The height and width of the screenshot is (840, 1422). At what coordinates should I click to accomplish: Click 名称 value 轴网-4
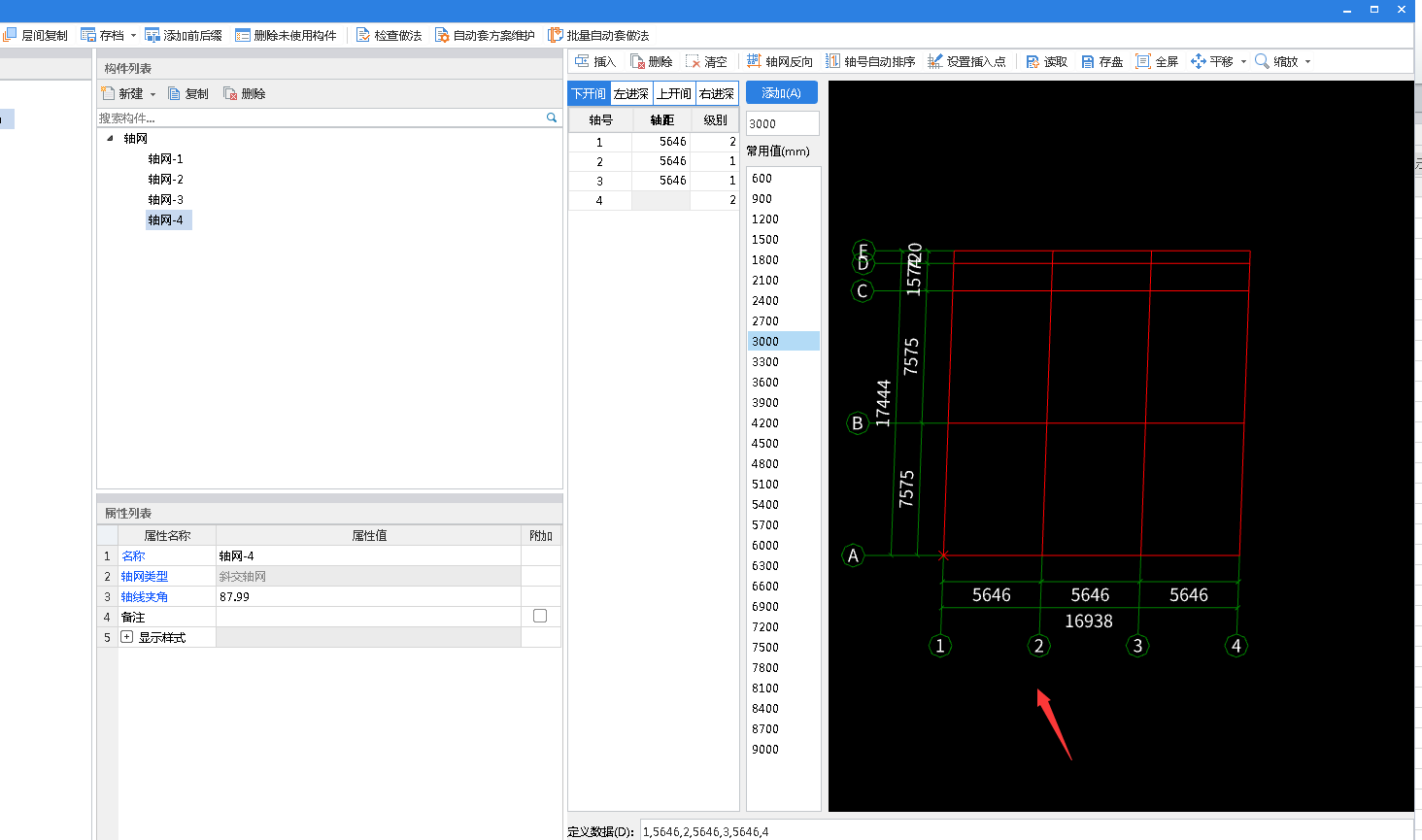point(368,555)
